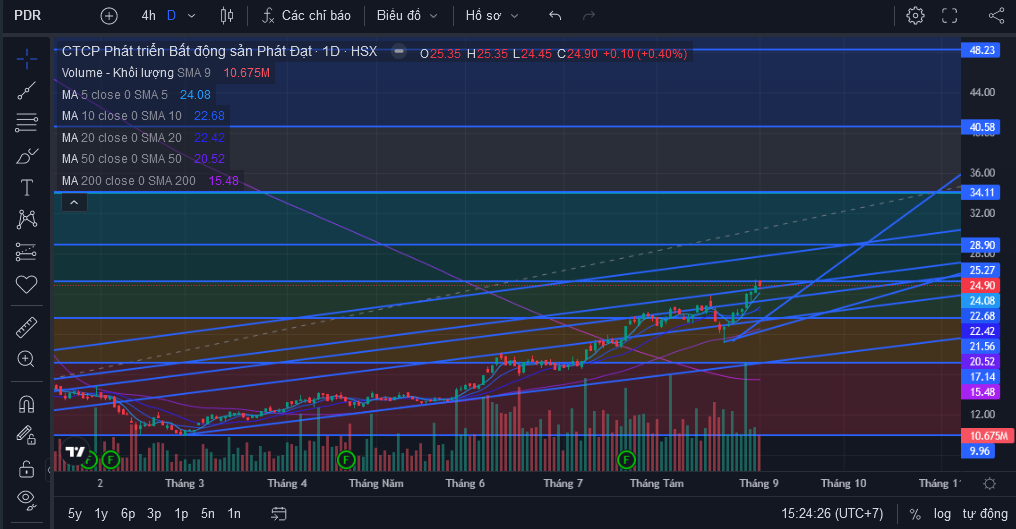Viewport: 1016px width, 529px height.
Task: Add a symbol to compare with plus icon
Action: coord(109,16)
